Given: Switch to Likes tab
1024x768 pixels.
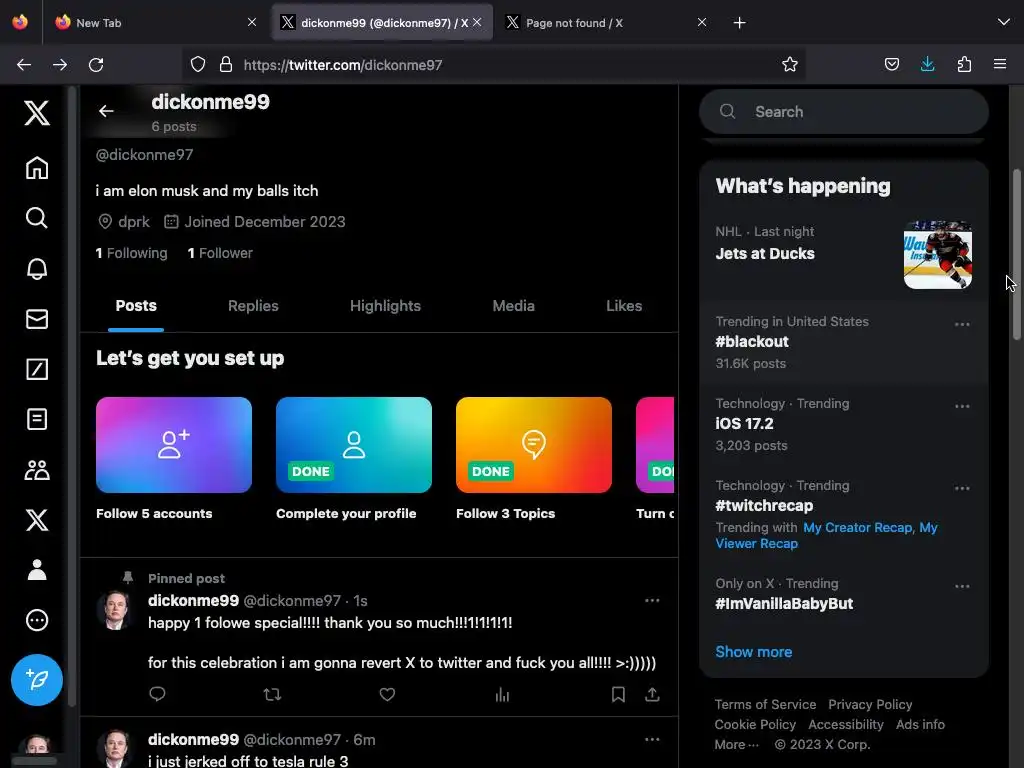Looking at the screenshot, I should pyautogui.click(x=624, y=306).
